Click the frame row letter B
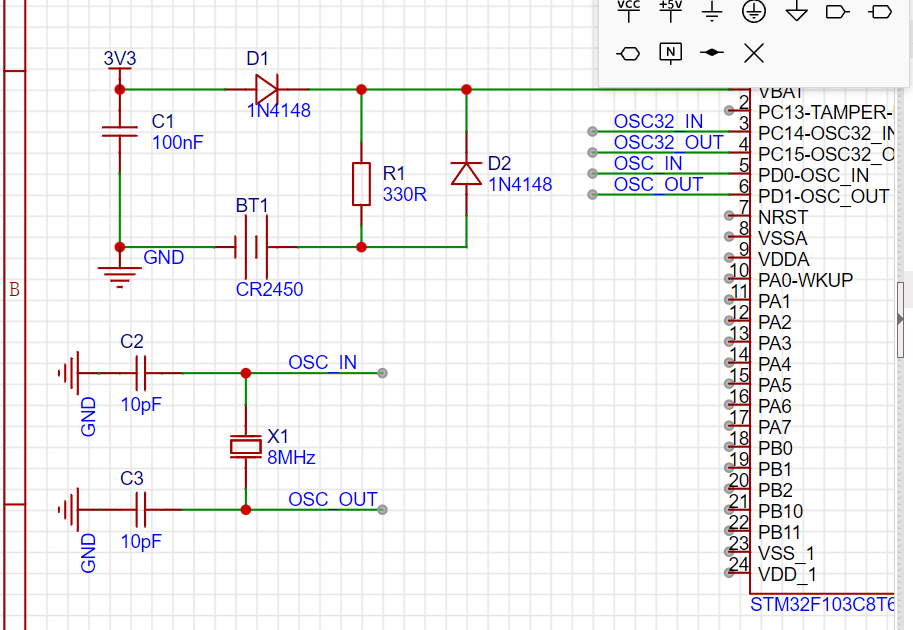This screenshot has width=913, height=630. 15,289
